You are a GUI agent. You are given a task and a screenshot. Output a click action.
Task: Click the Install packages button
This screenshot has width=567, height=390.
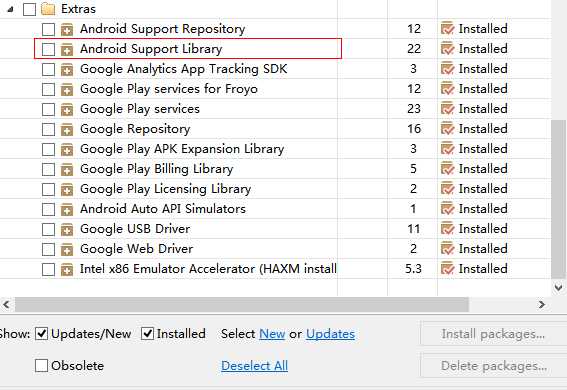click(x=493, y=334)
